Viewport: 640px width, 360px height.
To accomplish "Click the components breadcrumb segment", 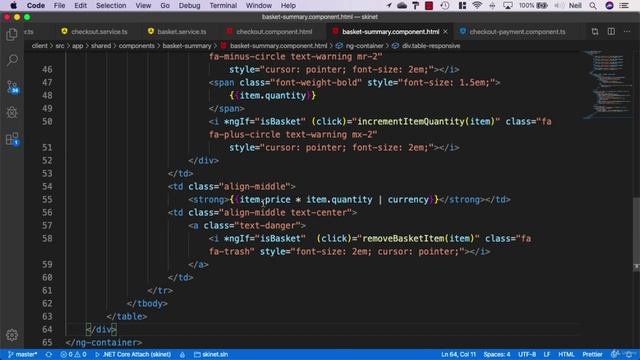I will (x=137, y=46).
